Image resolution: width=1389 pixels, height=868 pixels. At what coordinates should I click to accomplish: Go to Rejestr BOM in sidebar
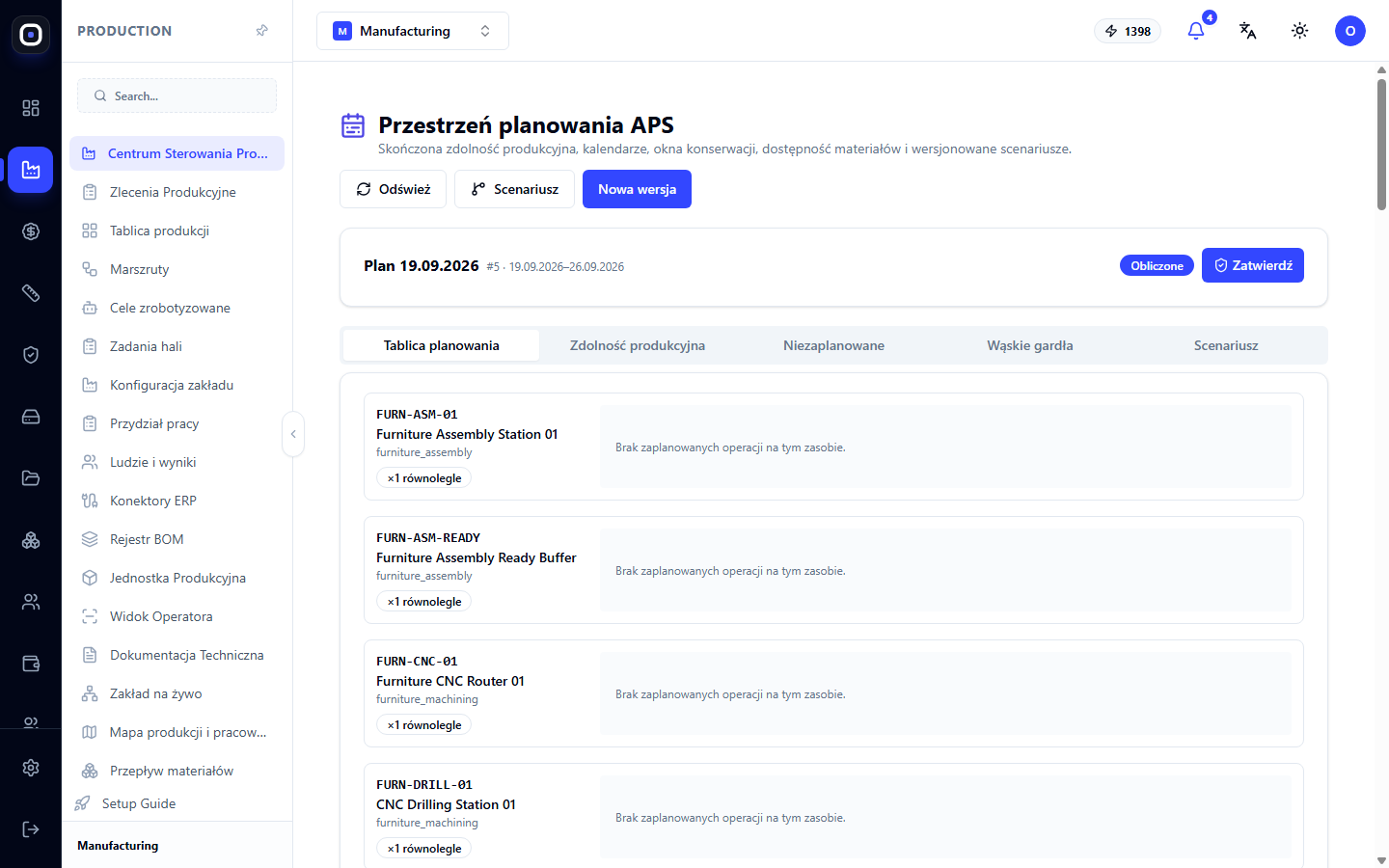tap(177, 539)
